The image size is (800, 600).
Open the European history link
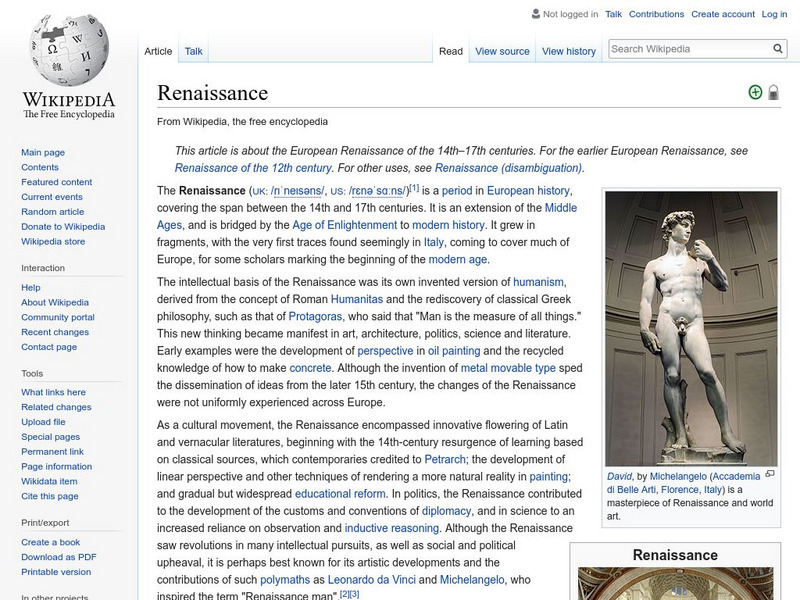pyautogui.click(x=528, y=191)
